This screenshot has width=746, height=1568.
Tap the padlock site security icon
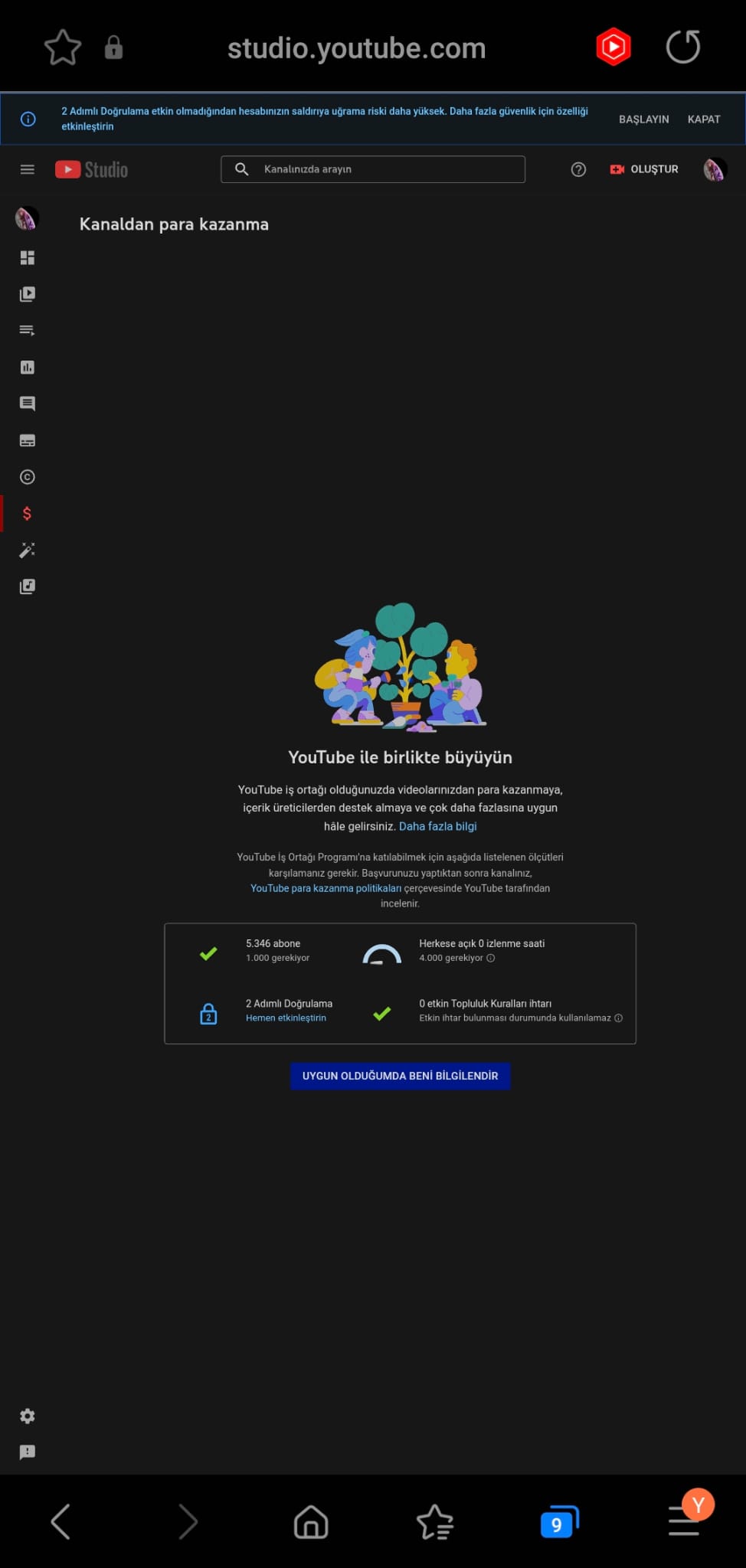click(113, 47)
